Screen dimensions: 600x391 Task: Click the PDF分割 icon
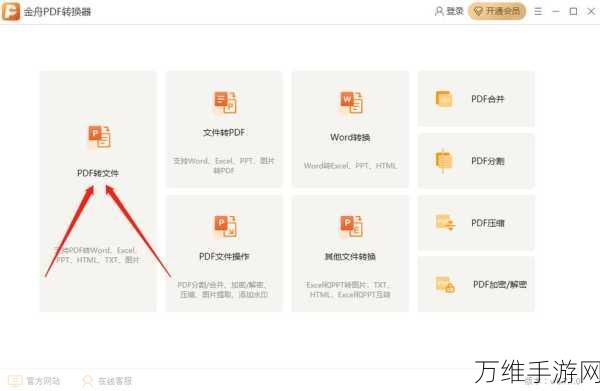click(x=444, y=161)
